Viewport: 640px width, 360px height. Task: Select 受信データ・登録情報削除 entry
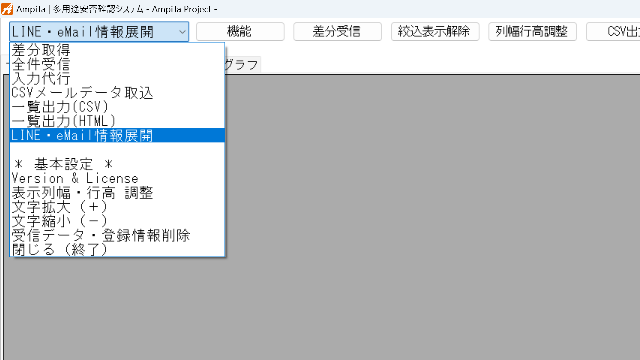(x=117, y=236)
